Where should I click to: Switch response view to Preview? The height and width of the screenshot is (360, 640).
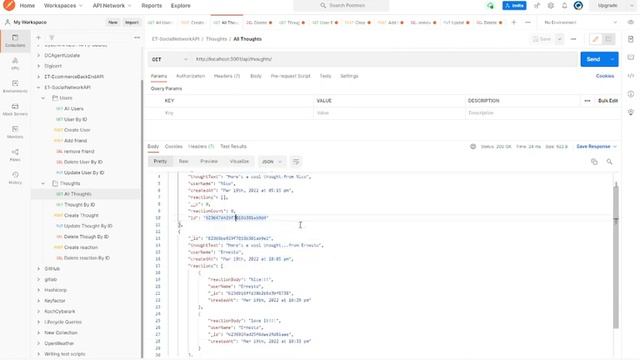(x=209, y=162)
